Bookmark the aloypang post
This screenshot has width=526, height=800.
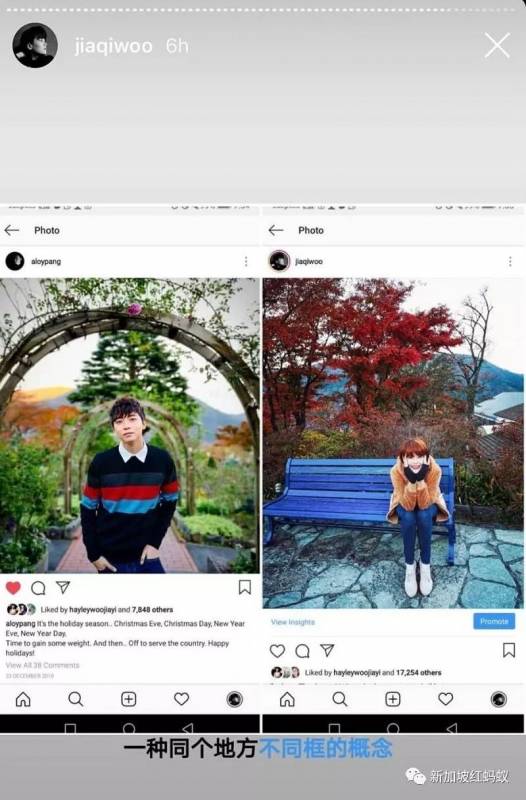point(245,587)
